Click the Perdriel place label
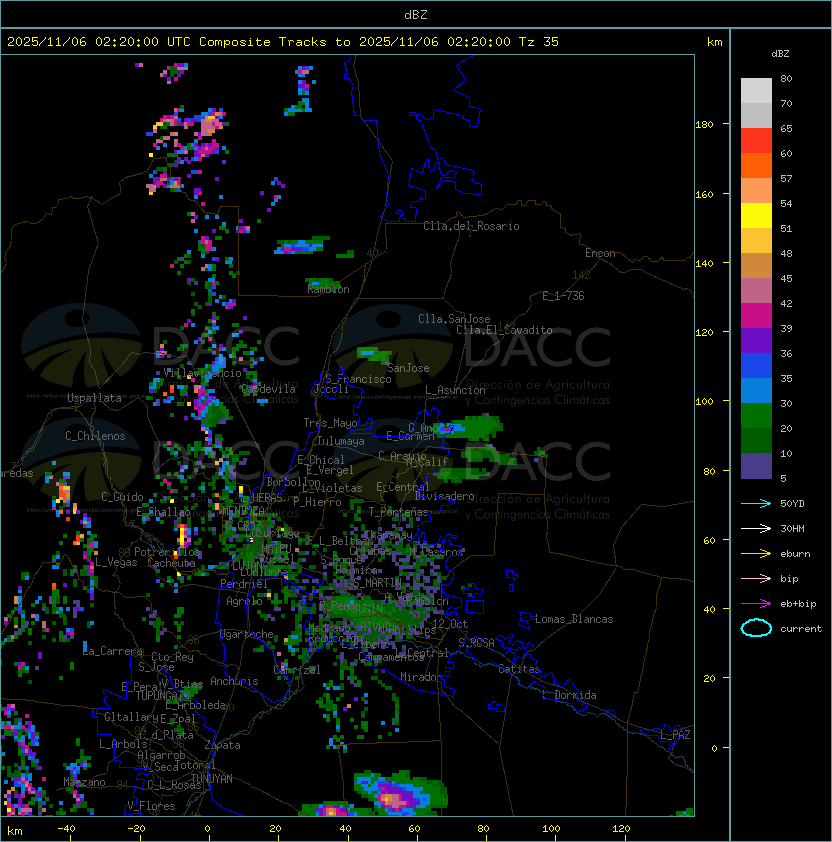The width and height of the screenshot is (832, 842). [244, 584]
